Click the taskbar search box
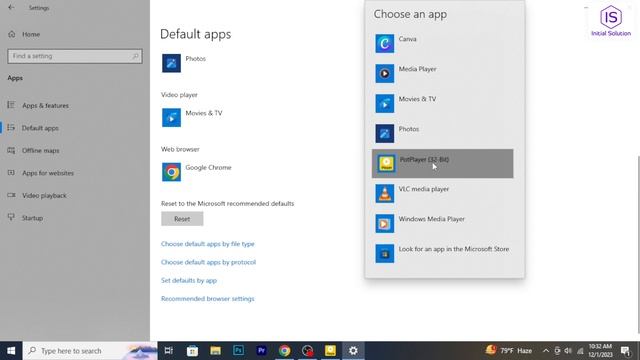Viewport: 640px width, 360px height. click(x=90, y=351)
